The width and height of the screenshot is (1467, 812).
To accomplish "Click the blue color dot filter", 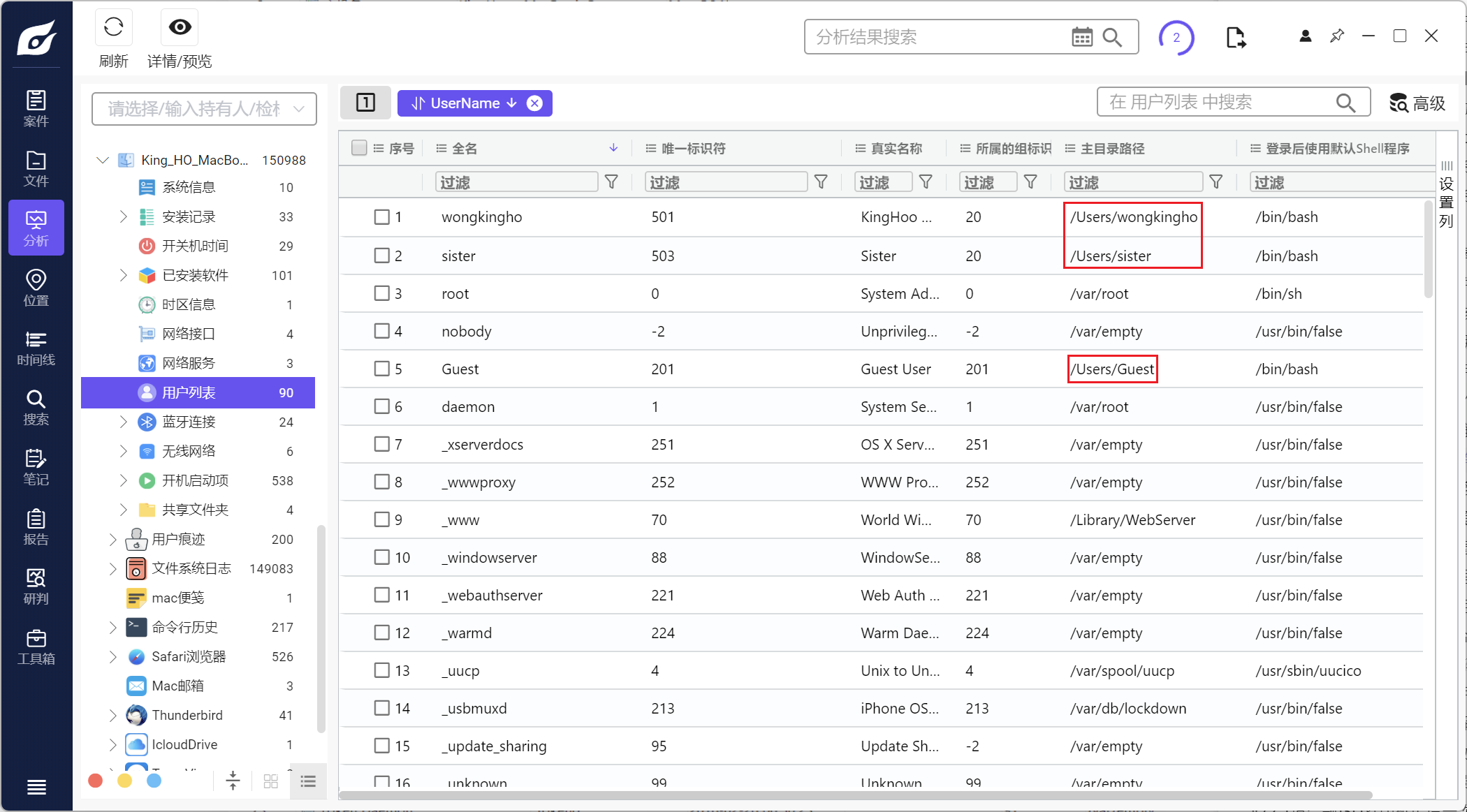I will click(154, 781).
